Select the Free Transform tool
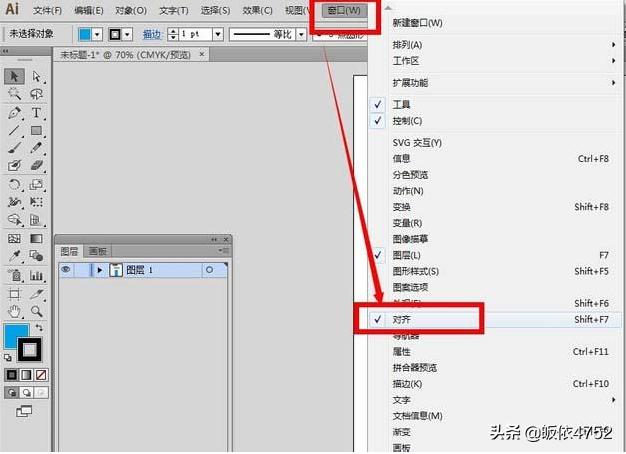Viewport: 626px width, 454px height. click(37, 202)
